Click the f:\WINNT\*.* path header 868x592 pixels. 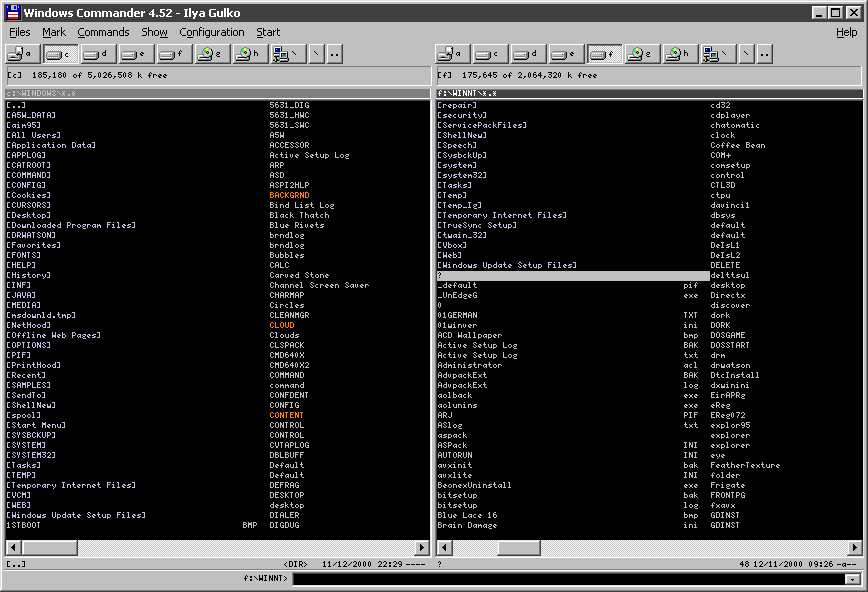649,93
